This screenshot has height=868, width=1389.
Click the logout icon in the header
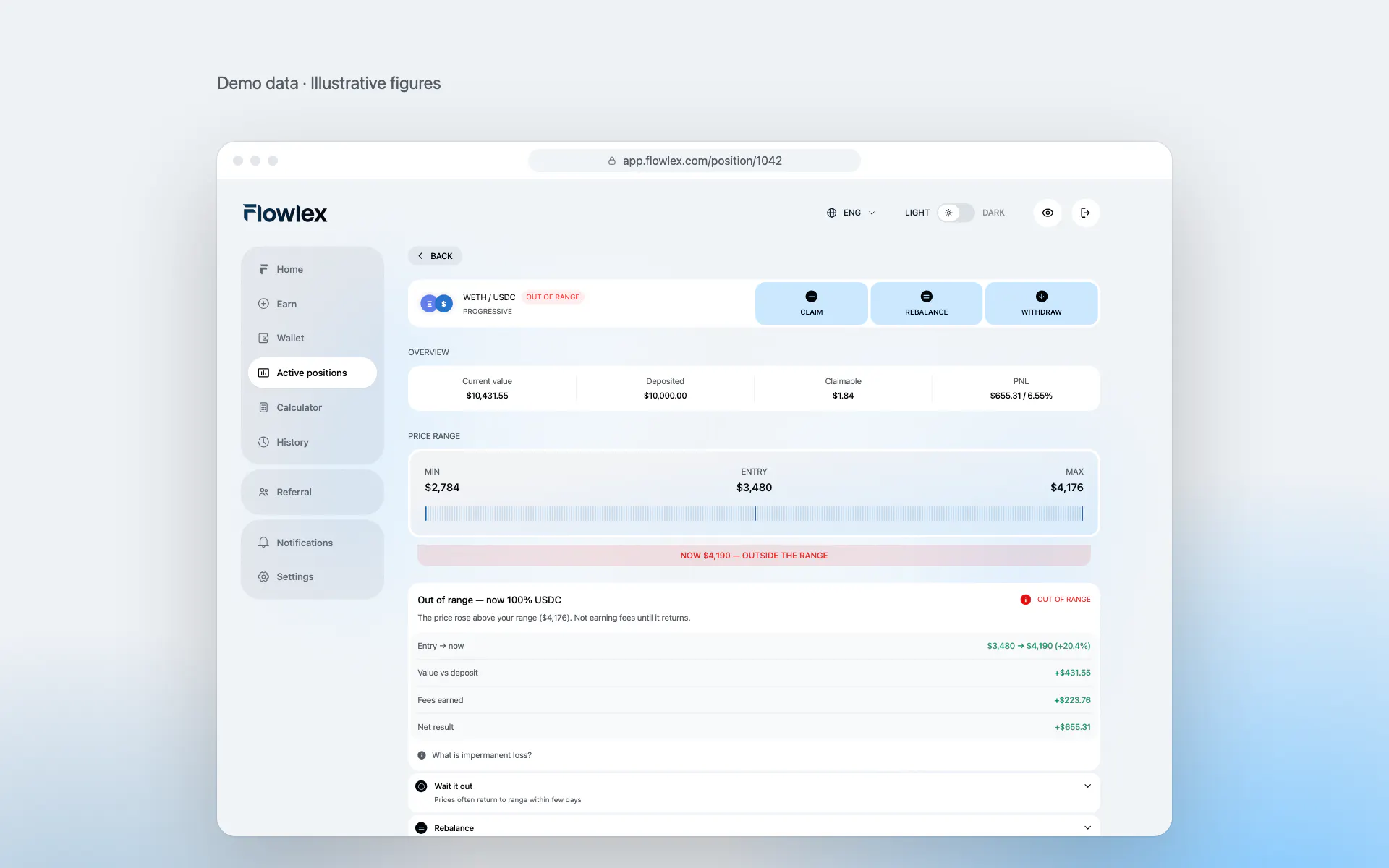(1085, 213)
